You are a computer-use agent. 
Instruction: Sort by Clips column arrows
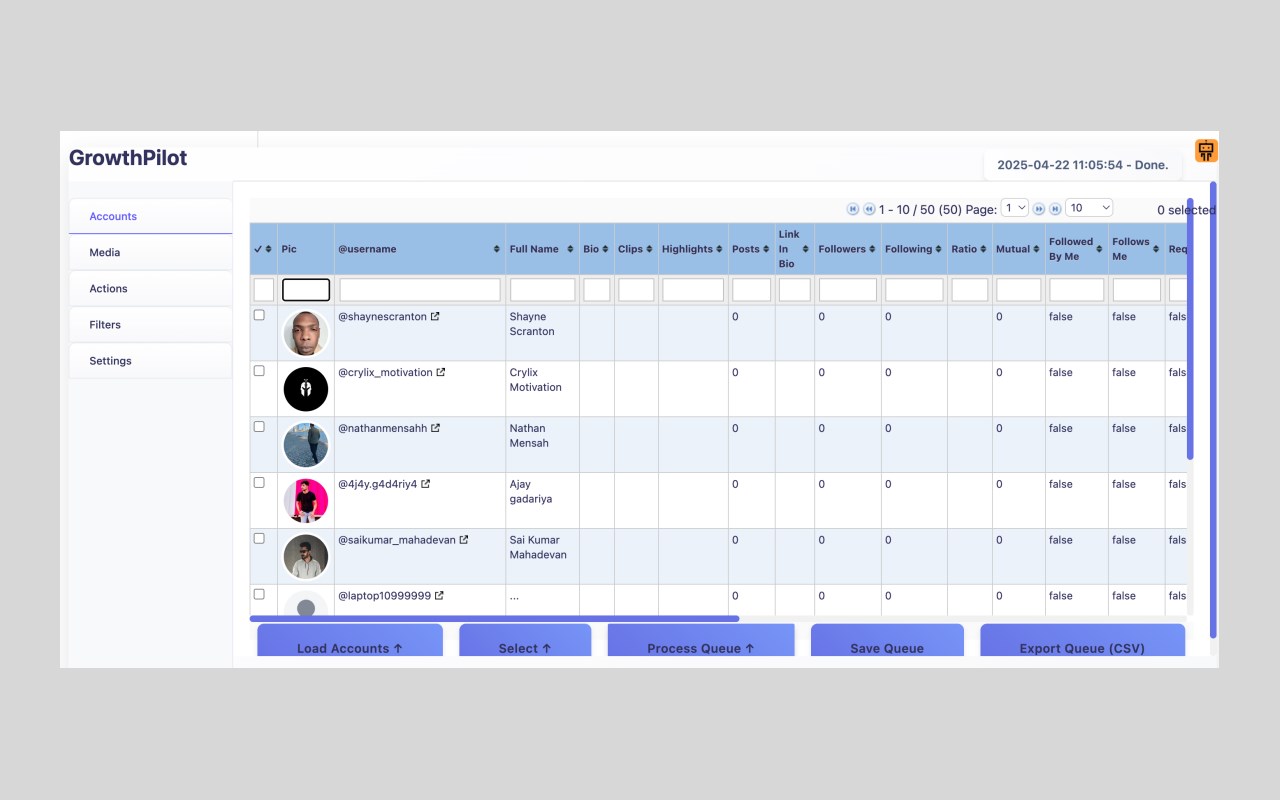click(x=649, y=249)
